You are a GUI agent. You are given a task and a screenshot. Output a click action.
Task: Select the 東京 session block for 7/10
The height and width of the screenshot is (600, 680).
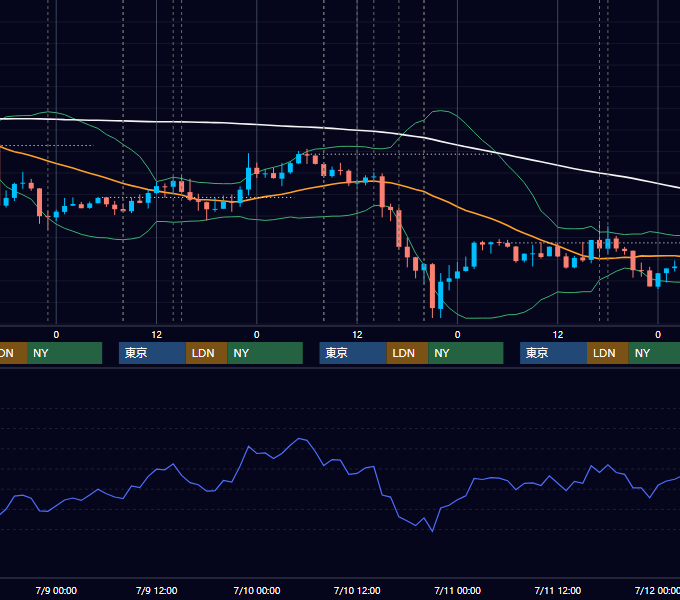click(x=353, y=353)
